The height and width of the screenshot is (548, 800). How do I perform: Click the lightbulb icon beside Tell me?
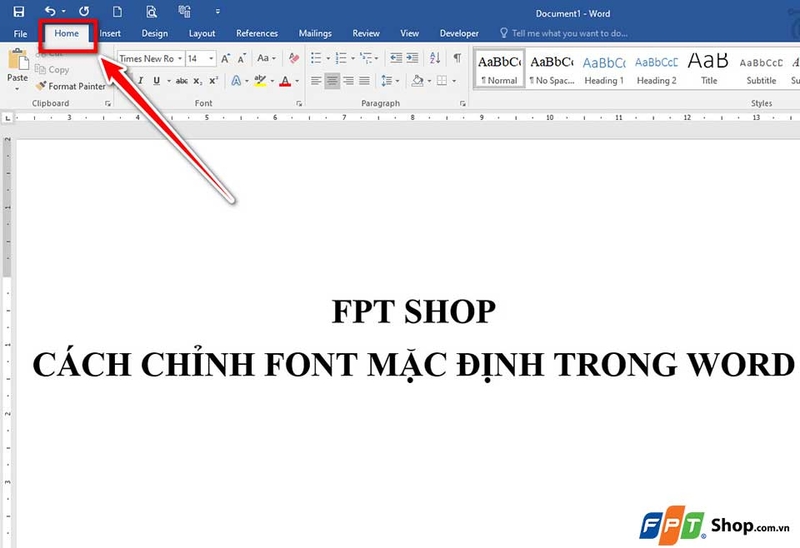504,33
